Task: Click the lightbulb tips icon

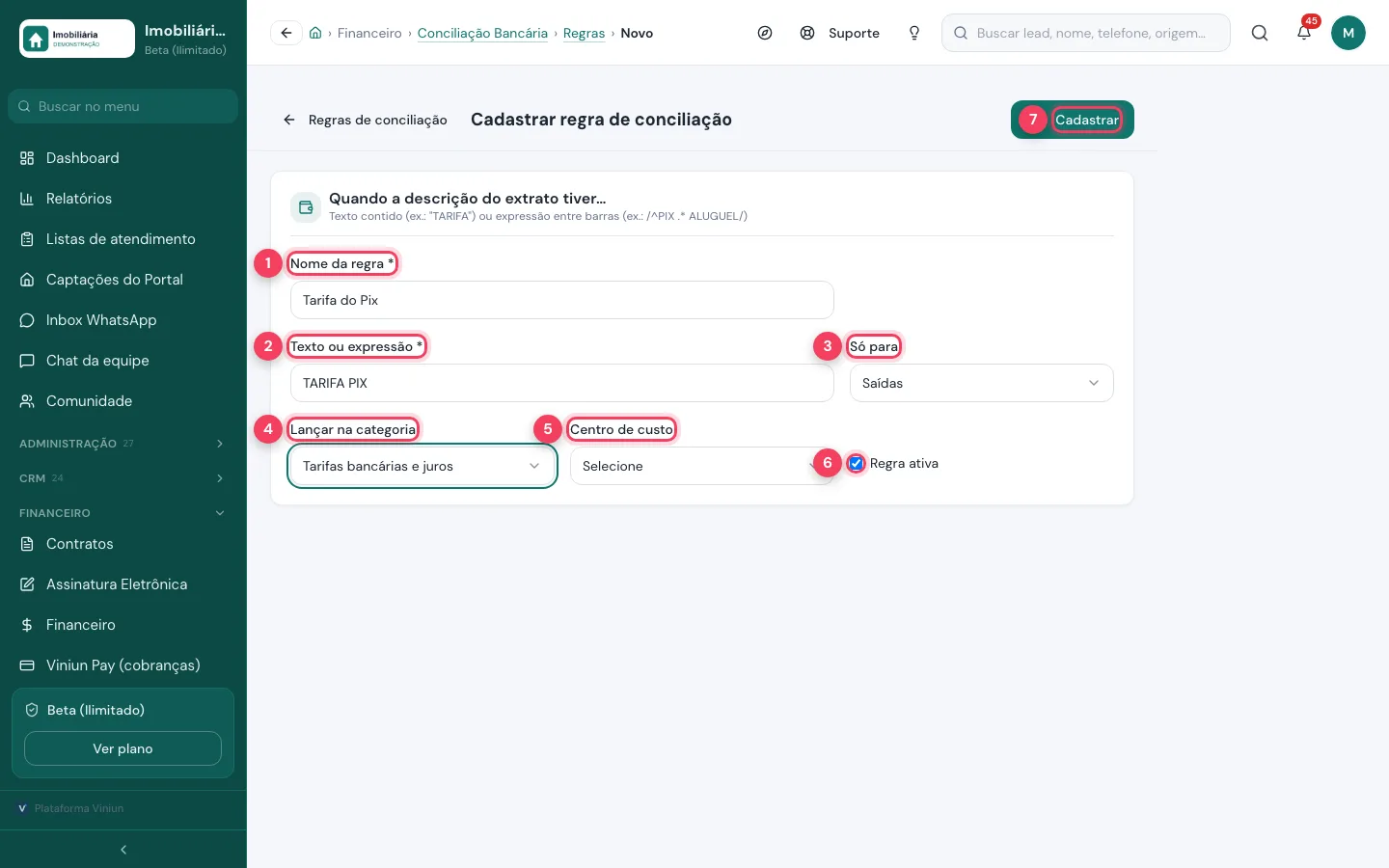Action: click(914, 33)
